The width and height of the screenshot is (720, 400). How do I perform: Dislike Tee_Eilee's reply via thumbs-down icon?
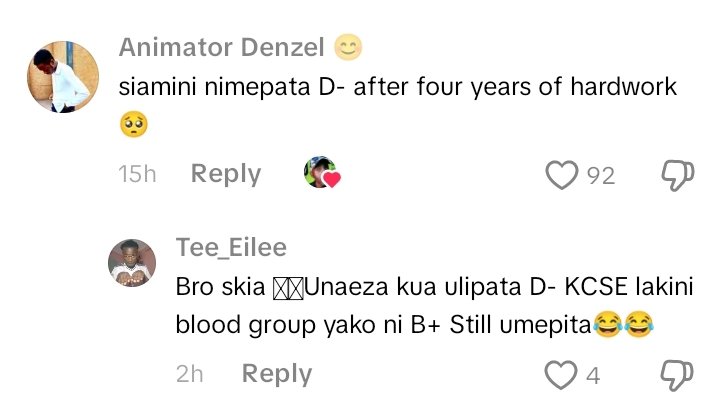676,375
